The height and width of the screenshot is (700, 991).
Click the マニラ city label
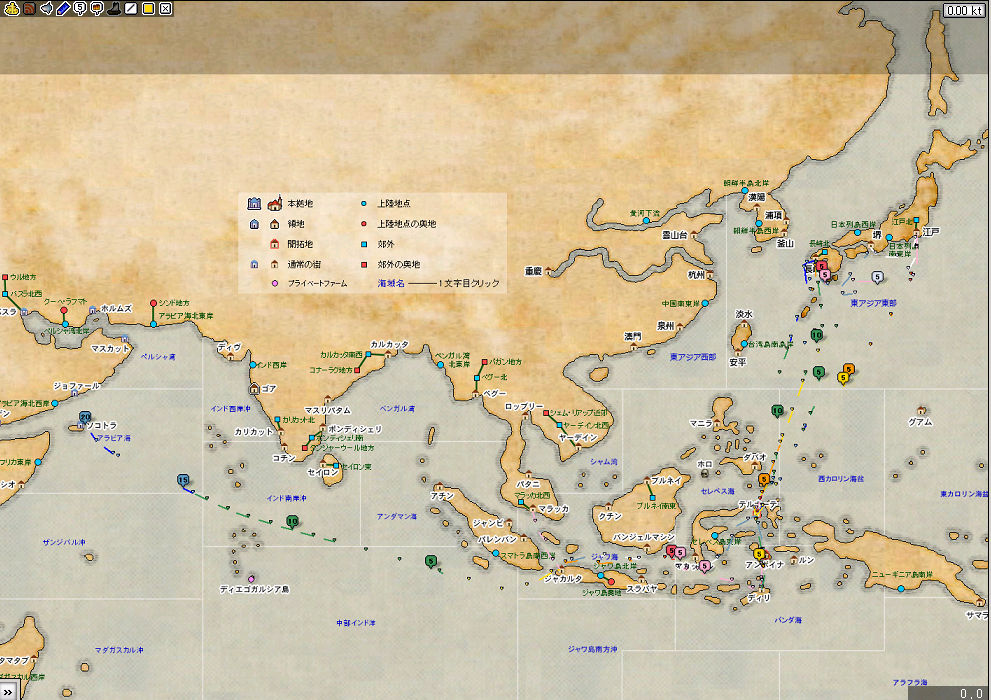point(701,423)
